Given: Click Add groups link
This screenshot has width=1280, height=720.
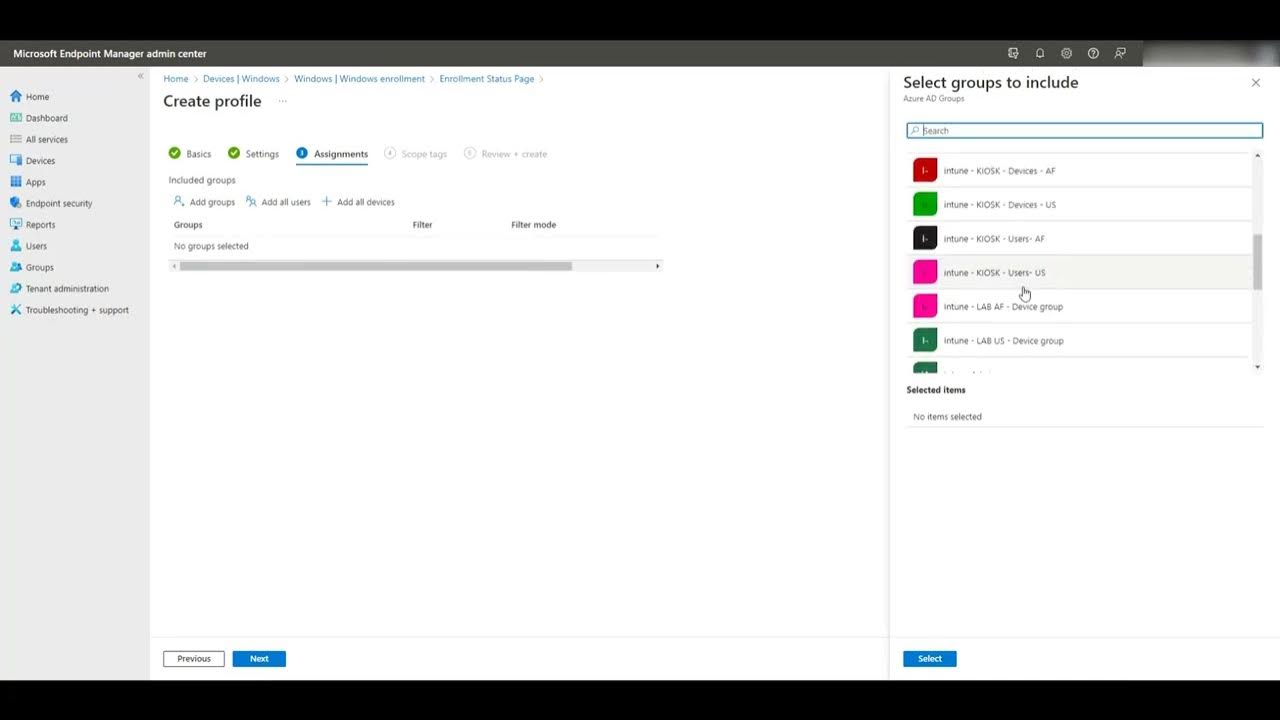Looking at the screenshot, I should click(204, 202).
